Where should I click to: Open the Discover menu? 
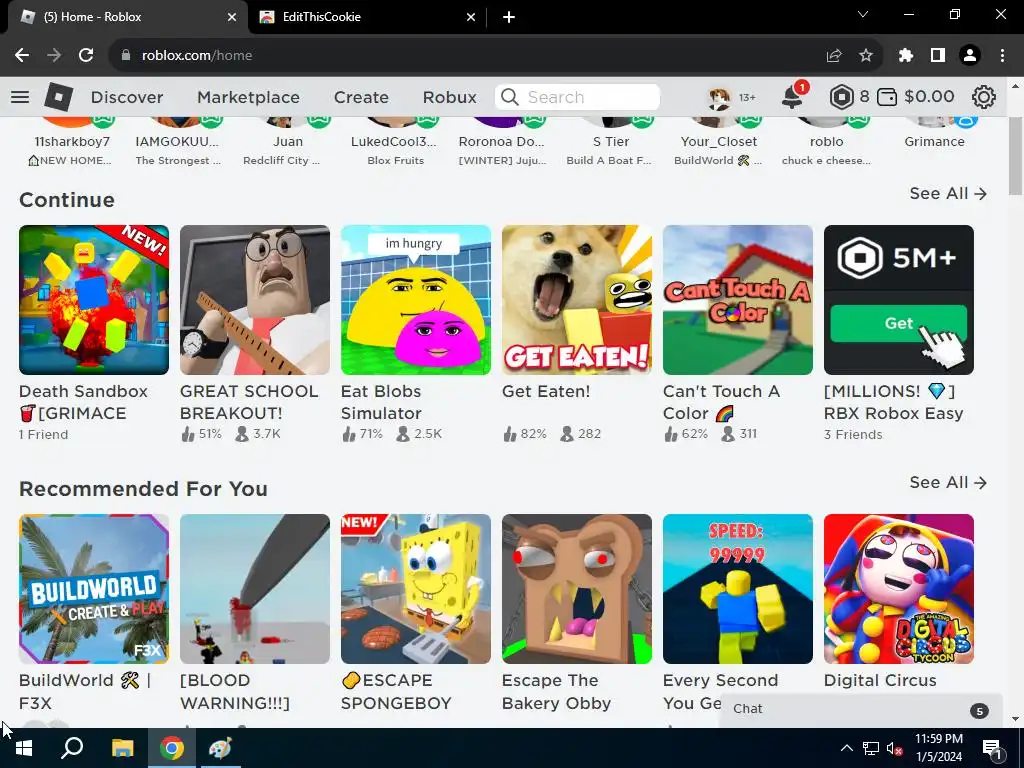click(x=127, y=97)
